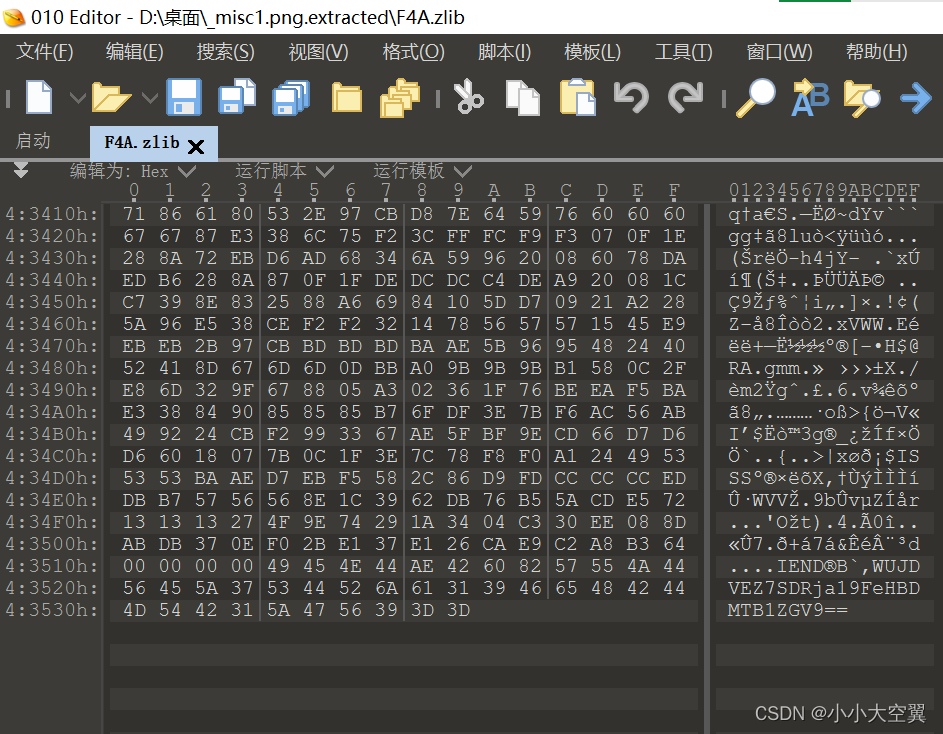The image size is (943, 734).
Task: Open the 脚本(I) menu
Action: coord(504,52)
